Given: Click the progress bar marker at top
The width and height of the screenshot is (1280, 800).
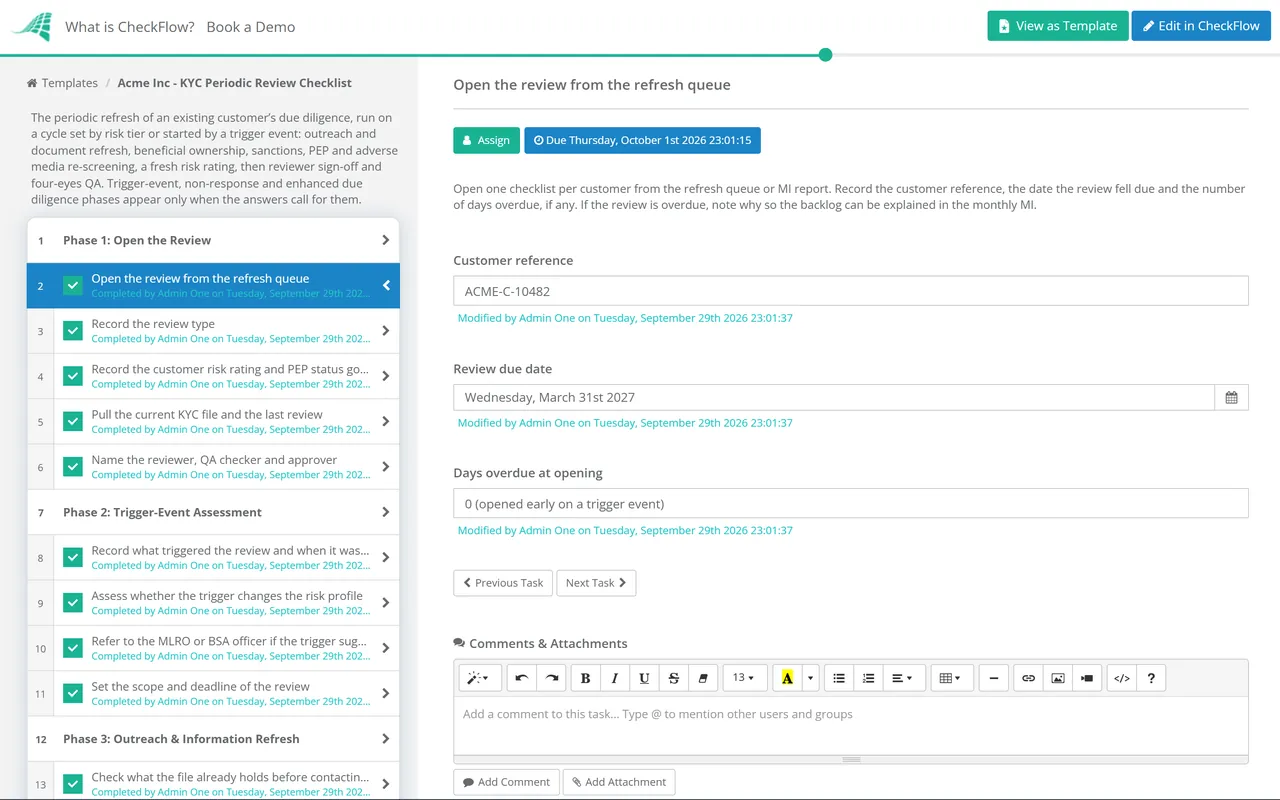Looking at the screenshot, I should [825, 55].
